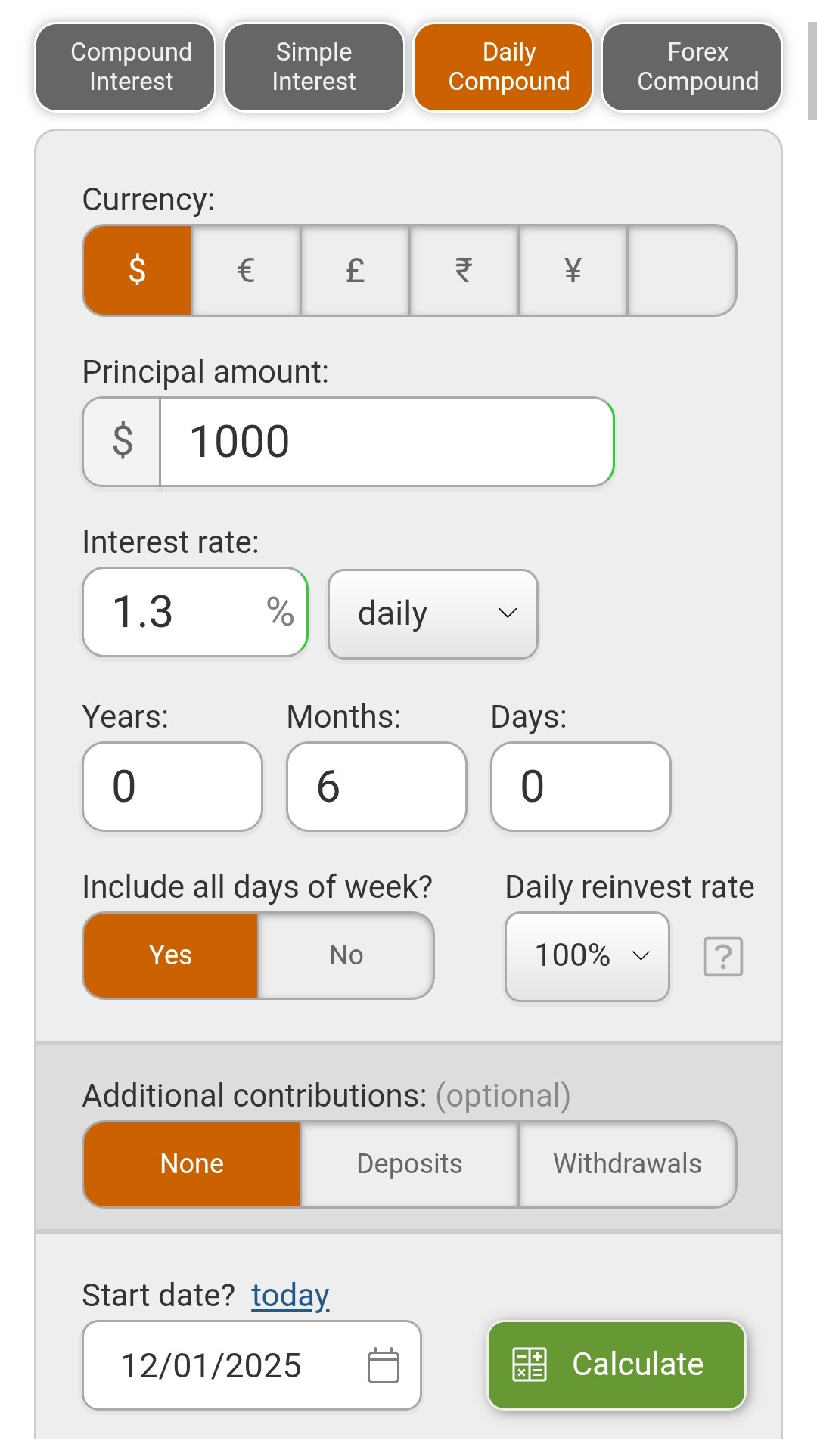Set include all days to No
Viewport: 817px width, 1456px height.
346,955
